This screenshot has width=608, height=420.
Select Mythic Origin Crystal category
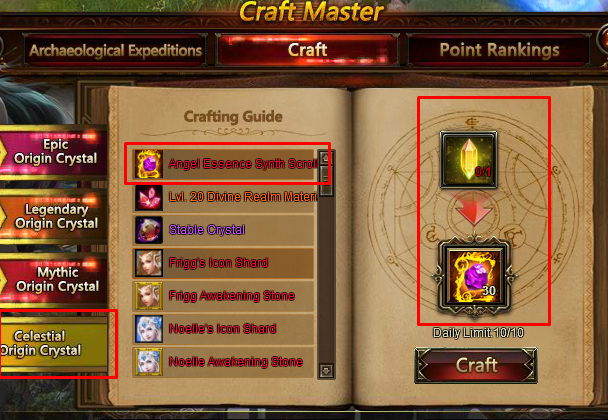click(54, 279)
